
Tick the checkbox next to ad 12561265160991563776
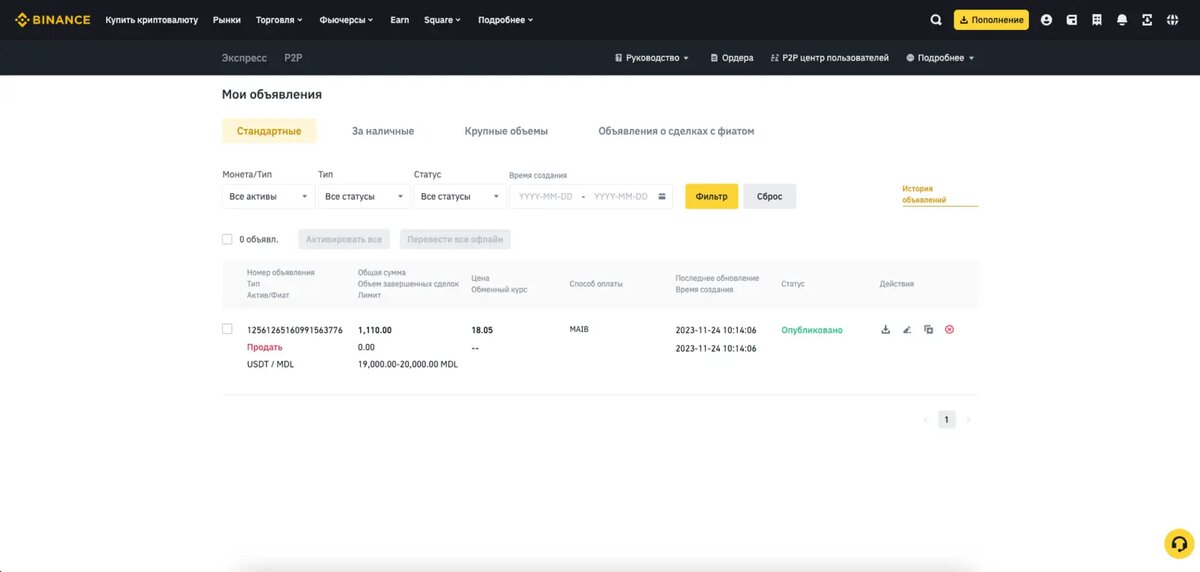227,329
